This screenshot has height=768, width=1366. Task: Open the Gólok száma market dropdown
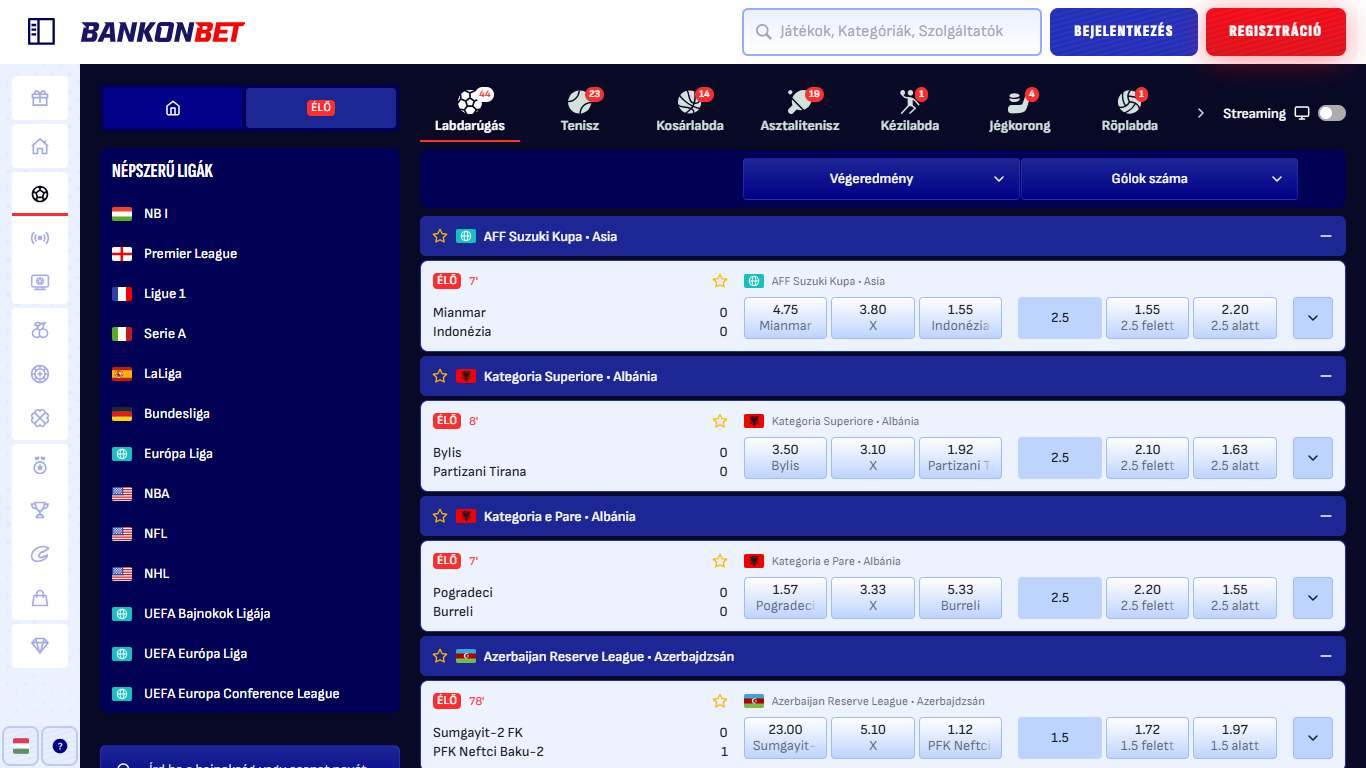click(1159, 179)
